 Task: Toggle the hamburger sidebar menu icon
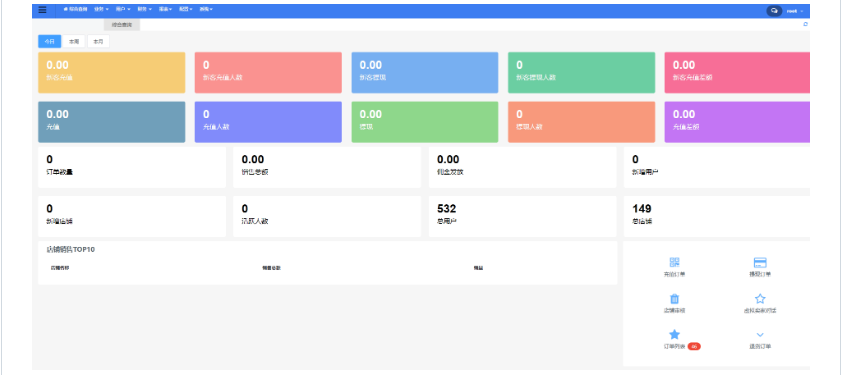pos(43,10)
